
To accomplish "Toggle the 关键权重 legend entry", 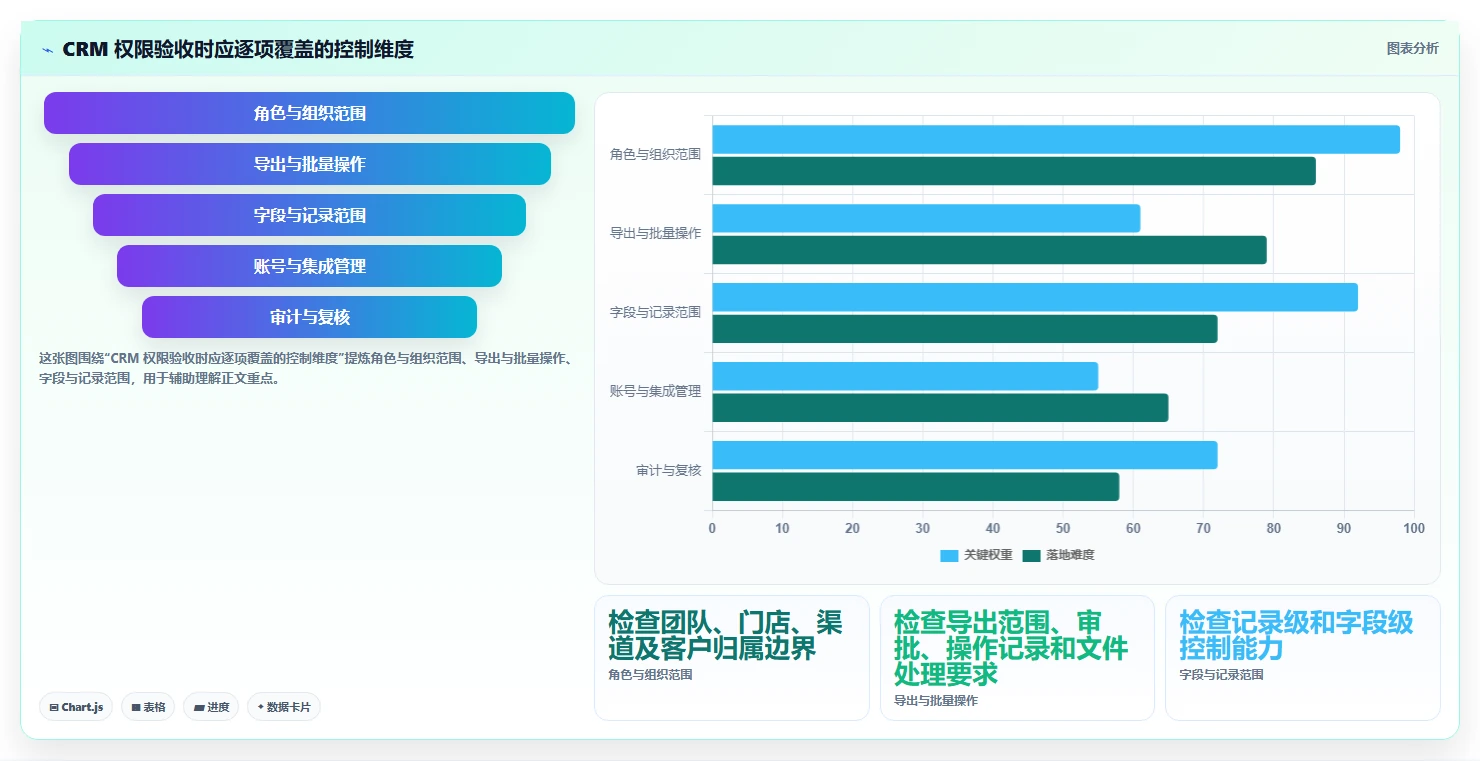I will point(976,555).
